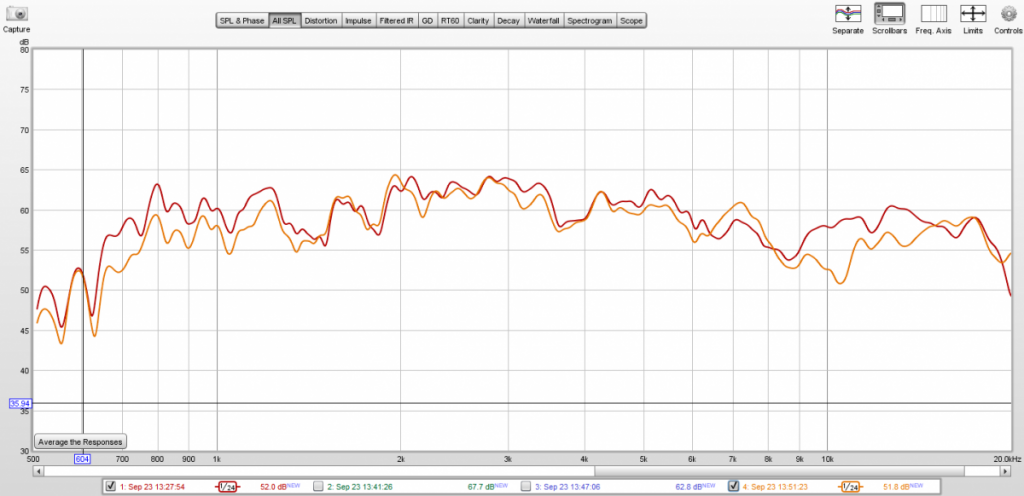
Task: Open the Waterfall tab
Action: 543,21
